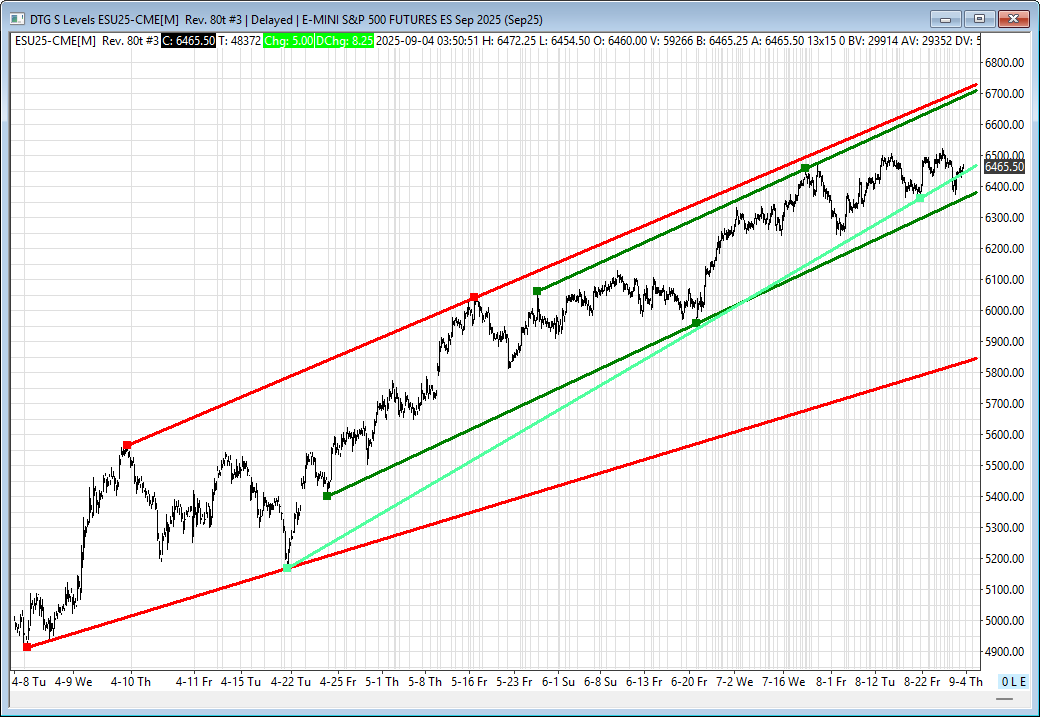Click the '5-16 Fr' date axis label
Viewport: 1040px width, 717px height.
click(x=469, y=681)
